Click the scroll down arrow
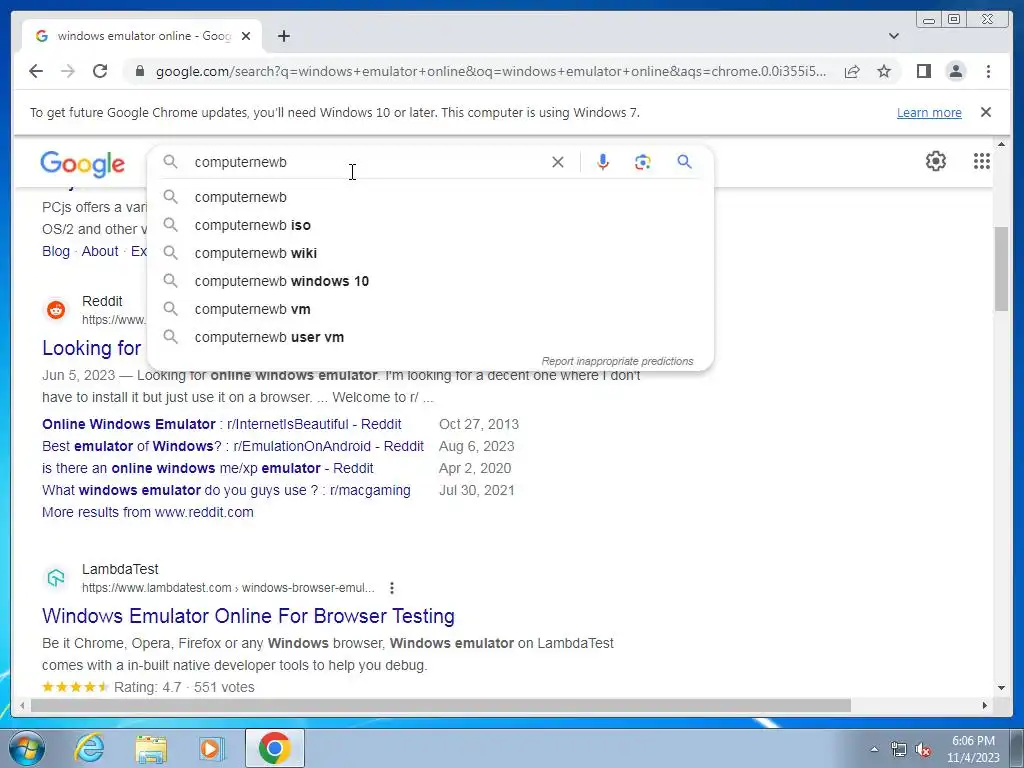 point(1001,687)
